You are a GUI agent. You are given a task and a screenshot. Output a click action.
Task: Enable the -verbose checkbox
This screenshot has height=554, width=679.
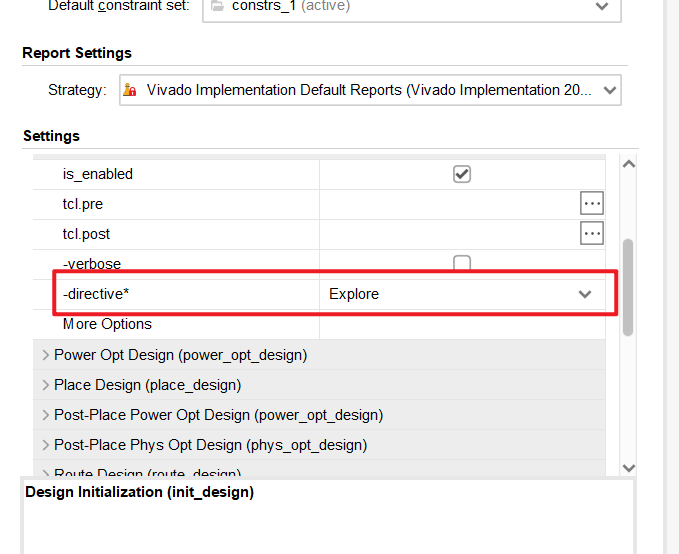(x=462, y=262)
